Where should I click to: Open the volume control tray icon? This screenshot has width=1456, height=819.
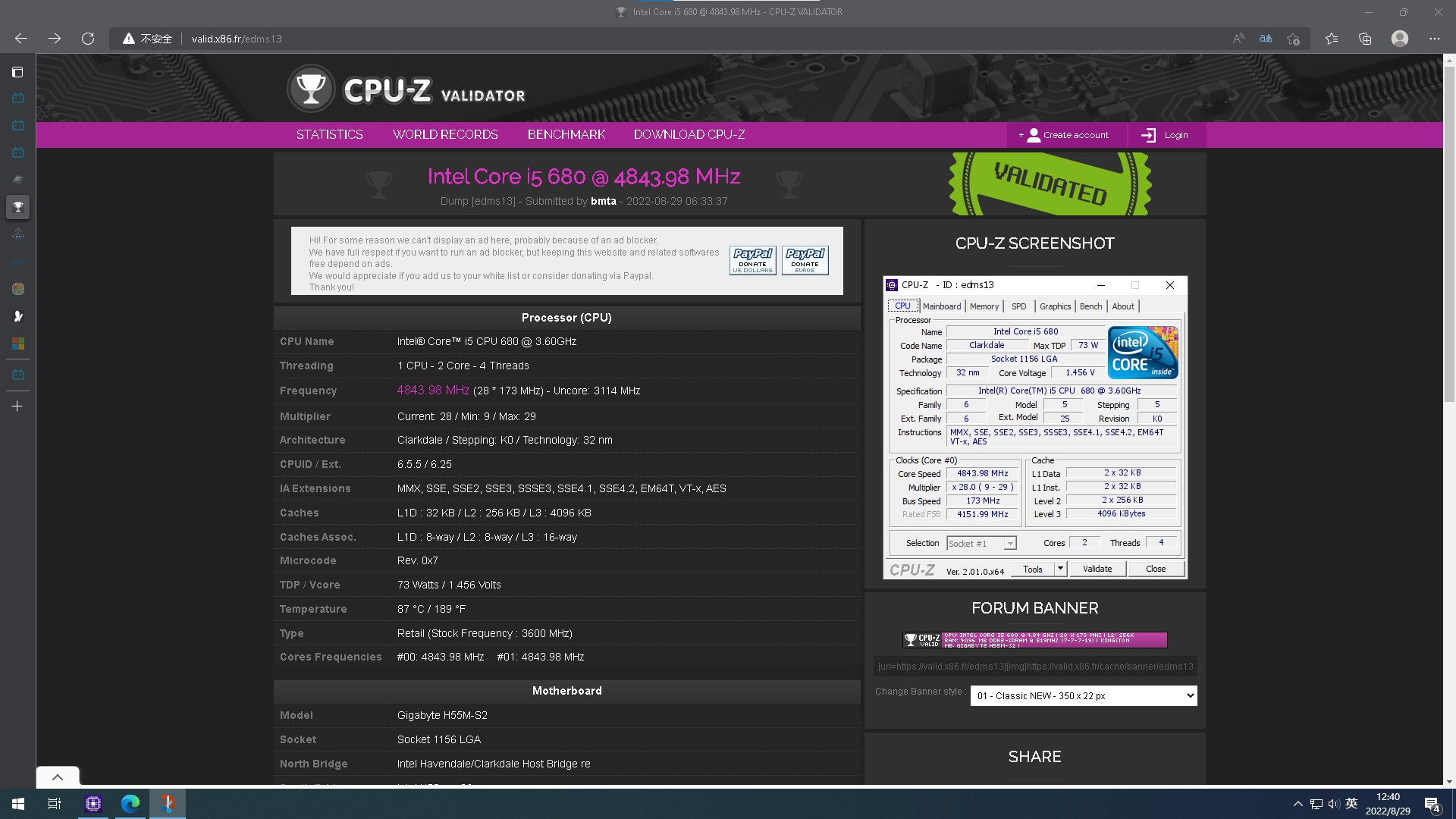1334,804
